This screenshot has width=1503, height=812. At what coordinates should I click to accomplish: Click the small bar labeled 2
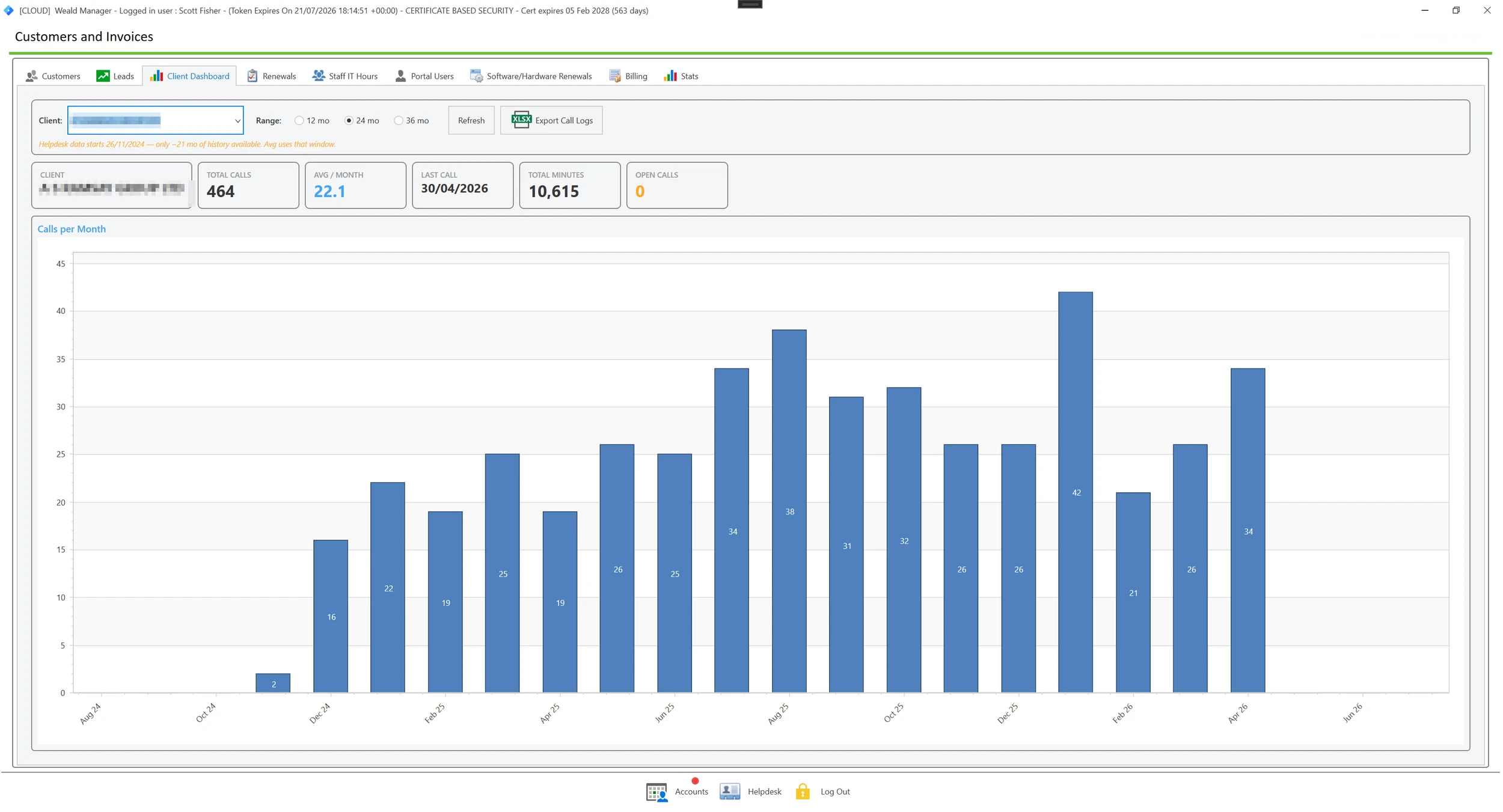click(273, 683)
